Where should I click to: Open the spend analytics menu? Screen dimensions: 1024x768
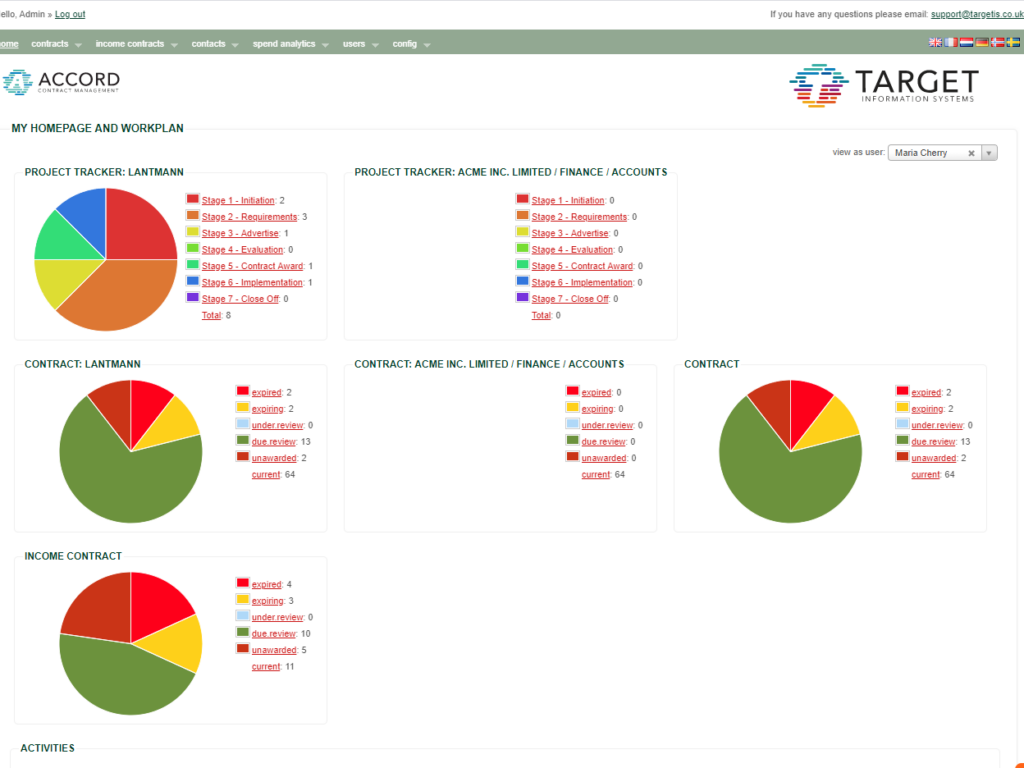click(285, 43)
